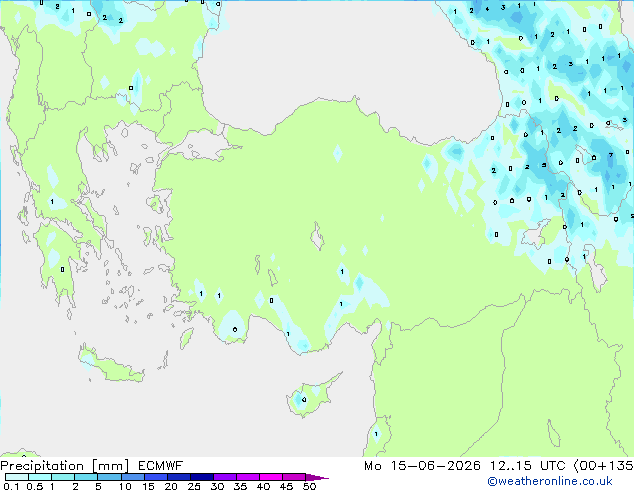
Task: Click the 'ECMWF' model label
Action: 161,466
